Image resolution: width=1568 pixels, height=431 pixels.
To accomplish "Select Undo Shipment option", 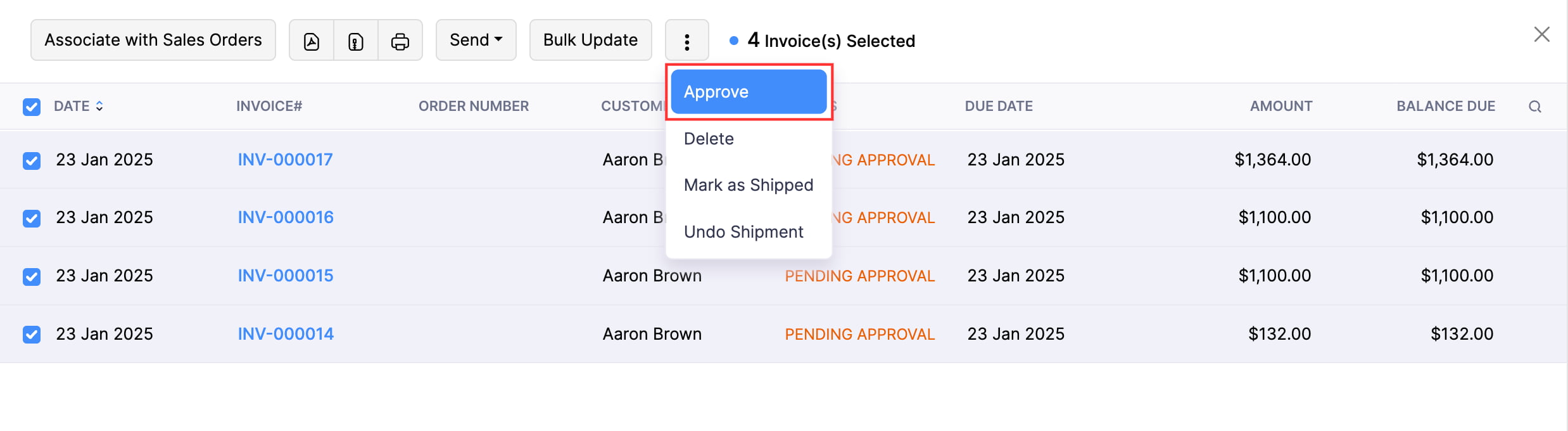I will (x=743, y=231).
